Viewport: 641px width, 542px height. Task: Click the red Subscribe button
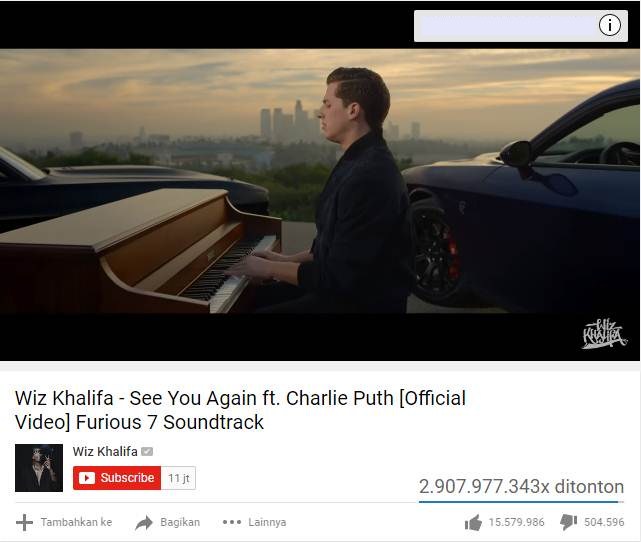click(x=117, y=478)
